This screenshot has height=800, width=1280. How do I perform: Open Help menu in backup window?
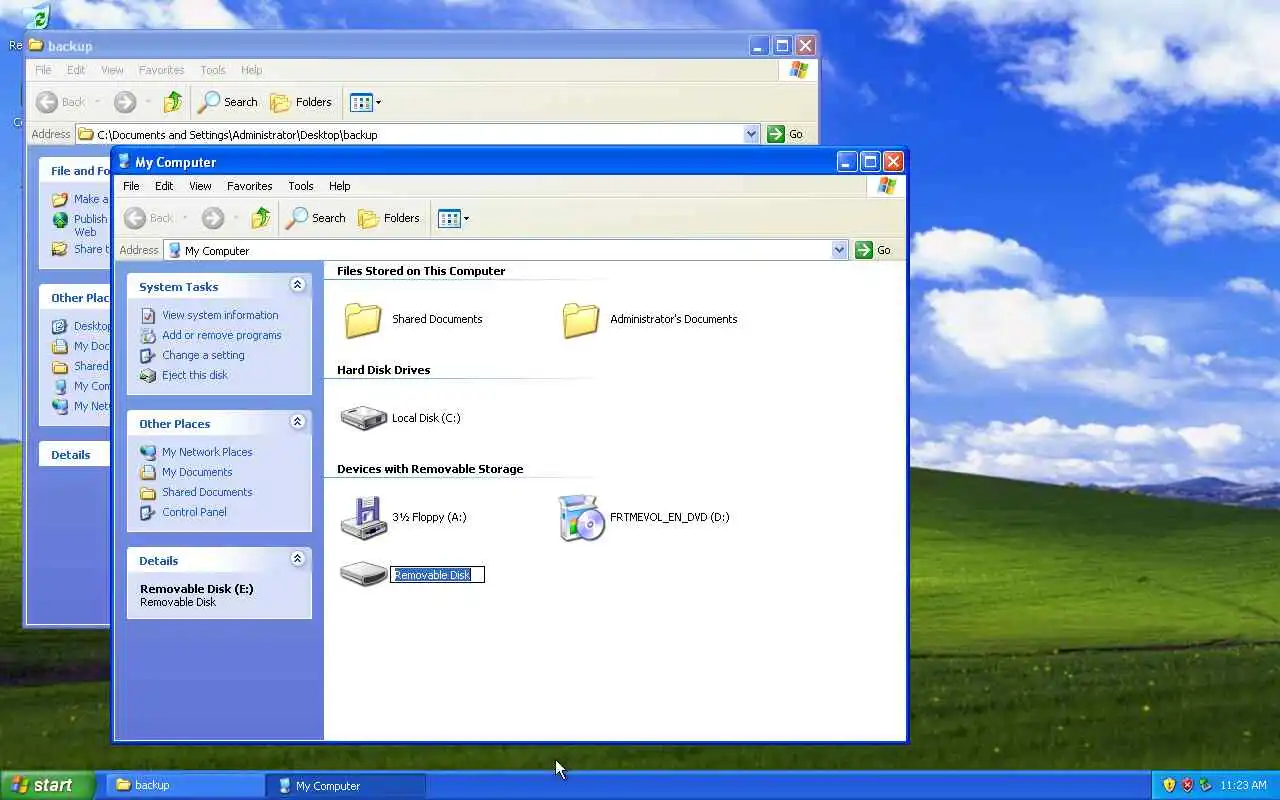(252, 70)
